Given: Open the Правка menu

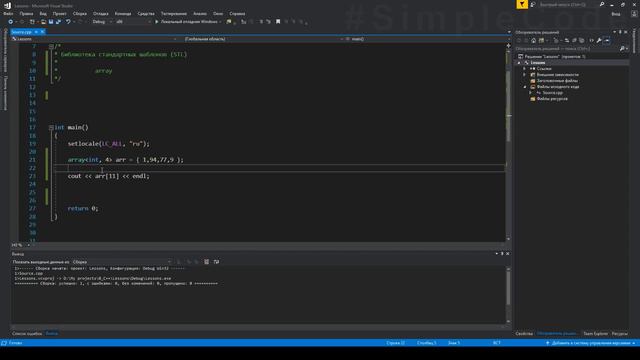Looking at the screenshot, I should point(26,13).
